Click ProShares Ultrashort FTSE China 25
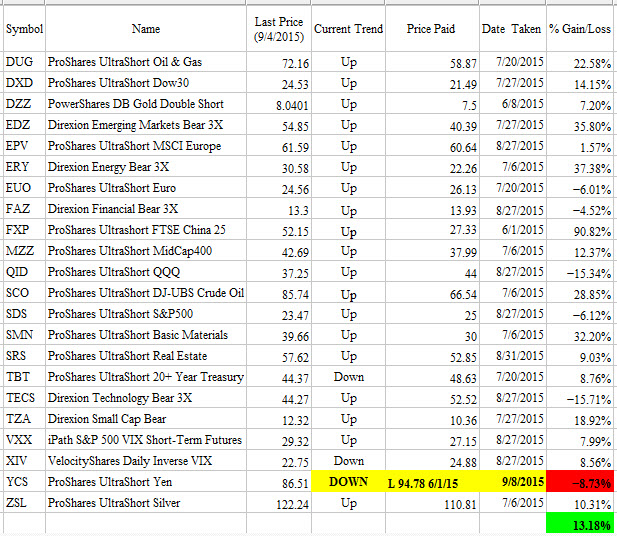 [x=146, y=229]
